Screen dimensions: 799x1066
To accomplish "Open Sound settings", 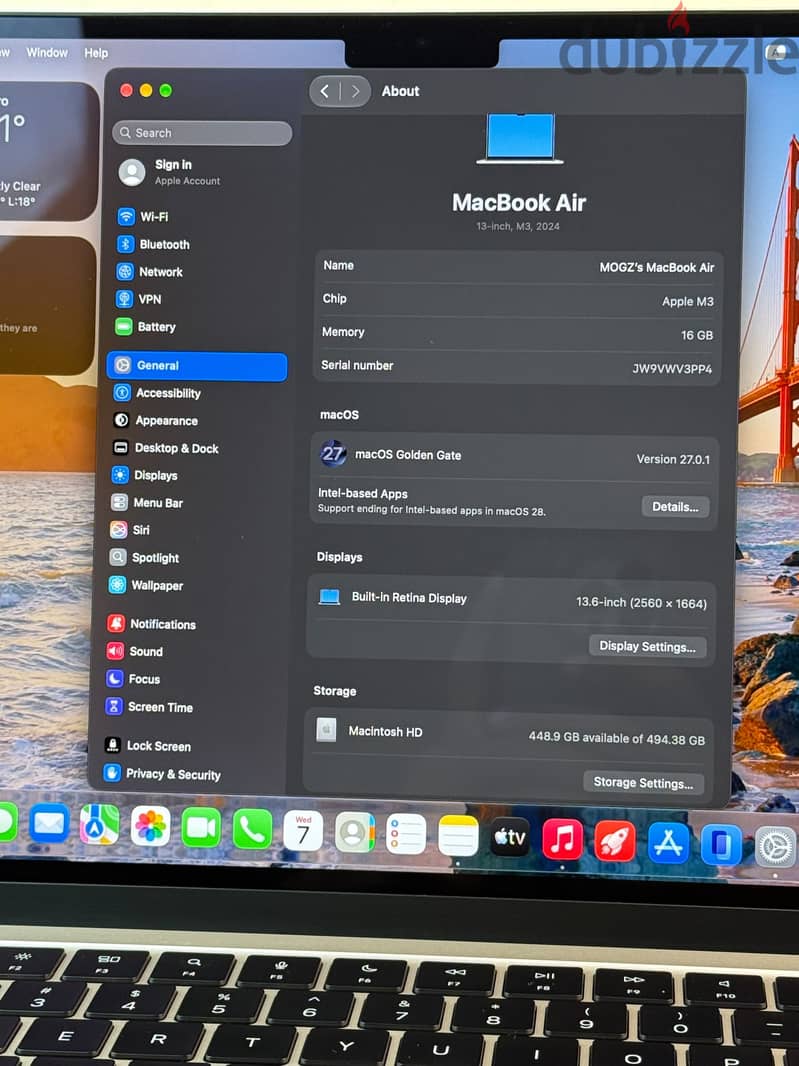I will 135,651.
